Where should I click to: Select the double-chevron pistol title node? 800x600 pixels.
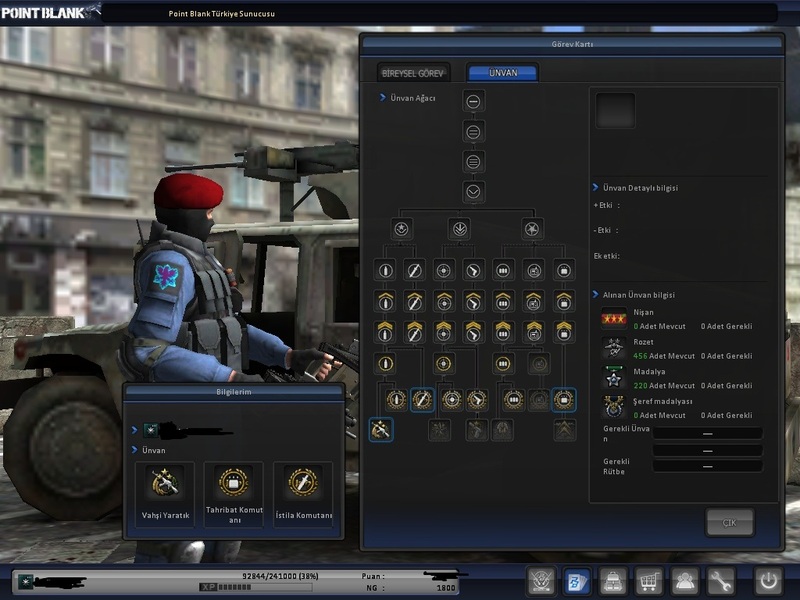click(x=473, y=332)
